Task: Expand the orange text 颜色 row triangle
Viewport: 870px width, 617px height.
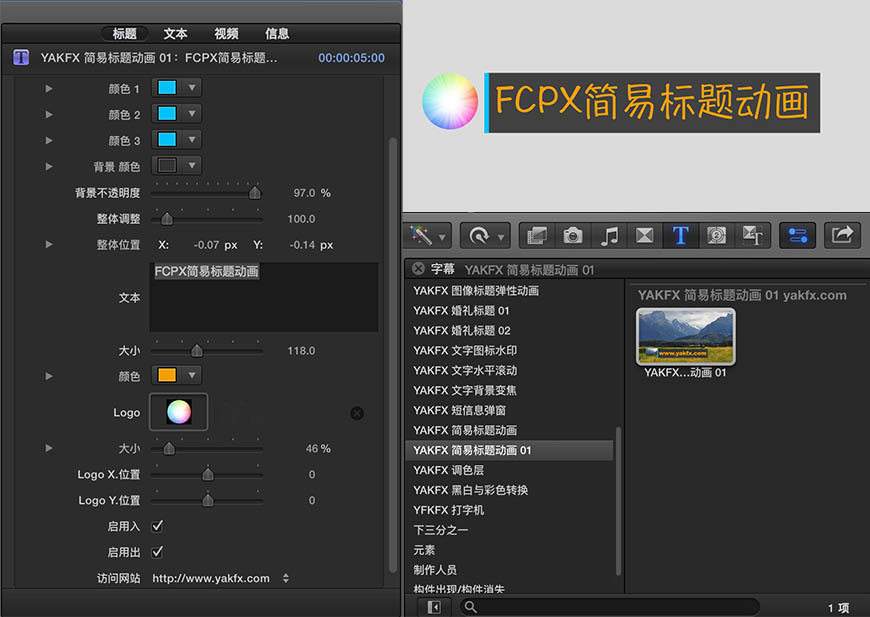Action: 49,376
